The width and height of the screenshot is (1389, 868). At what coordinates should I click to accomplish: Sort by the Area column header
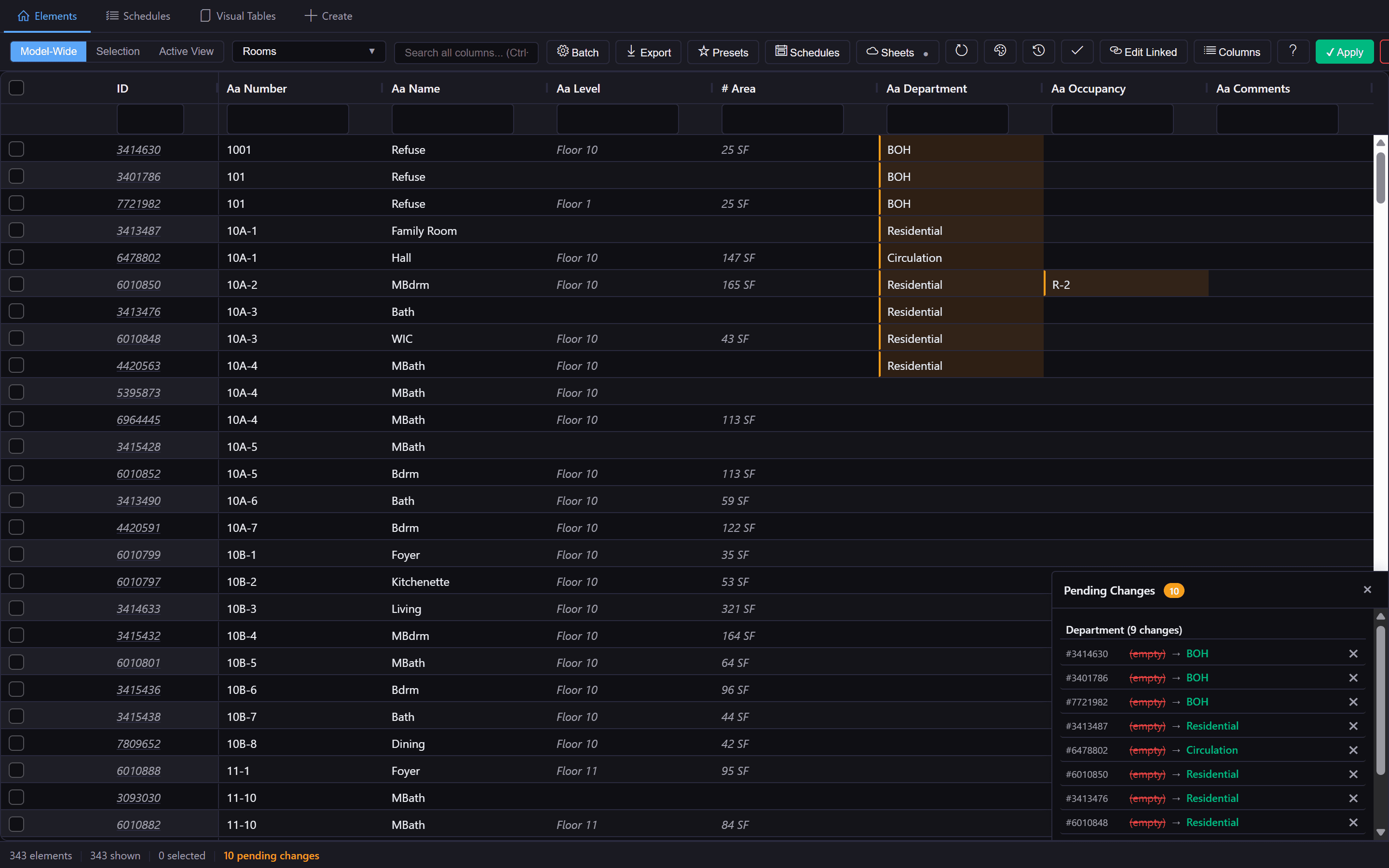738,88
